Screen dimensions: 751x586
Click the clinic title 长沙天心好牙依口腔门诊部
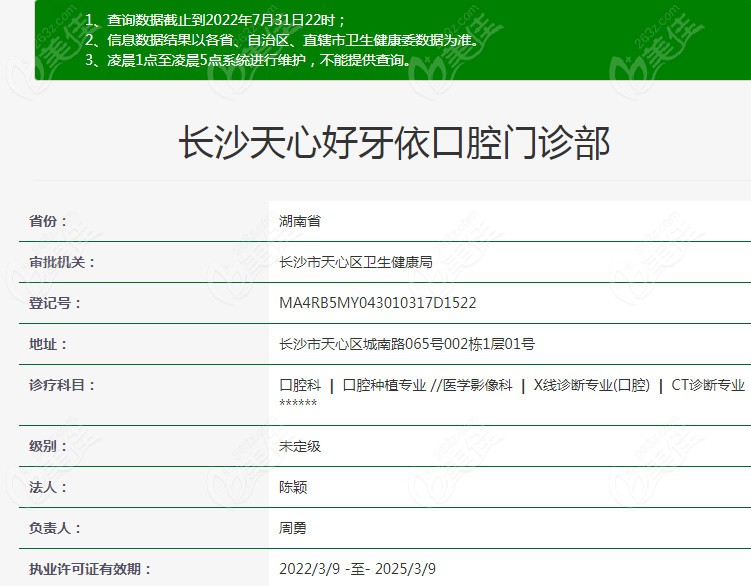tap(393, 144)
